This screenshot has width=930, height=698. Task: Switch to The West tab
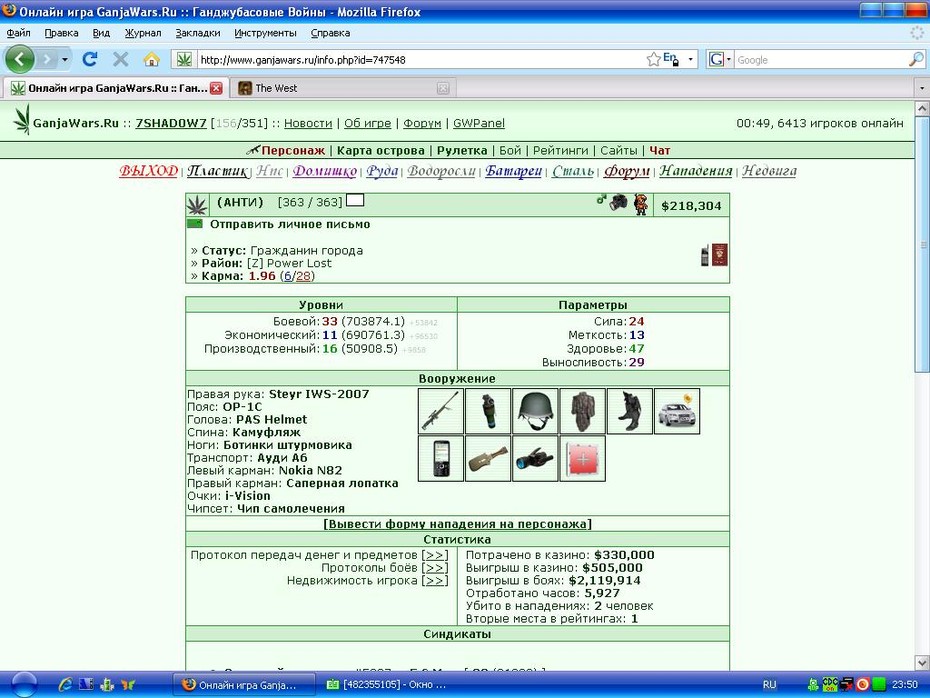click(343, 88)
